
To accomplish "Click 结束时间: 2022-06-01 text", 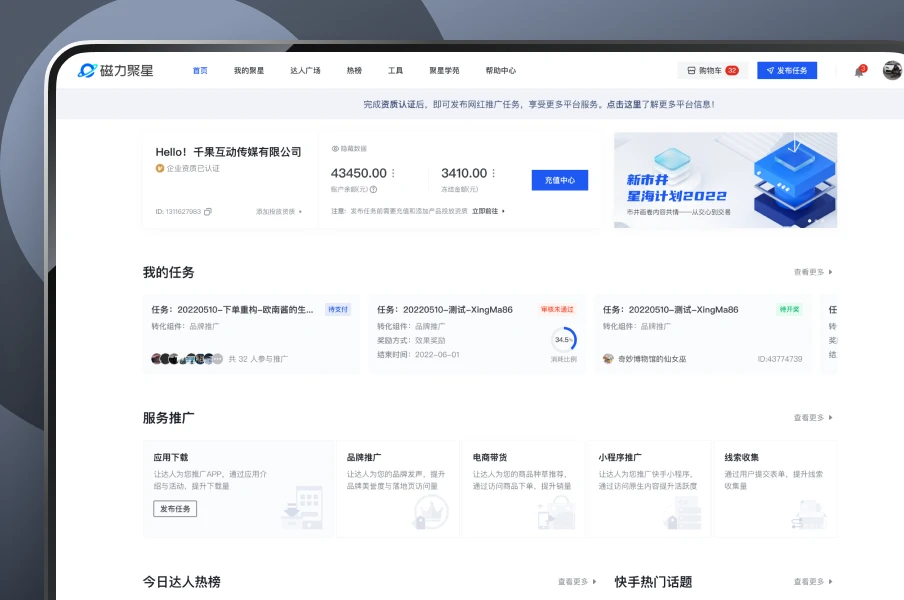I will coord(418,354).
